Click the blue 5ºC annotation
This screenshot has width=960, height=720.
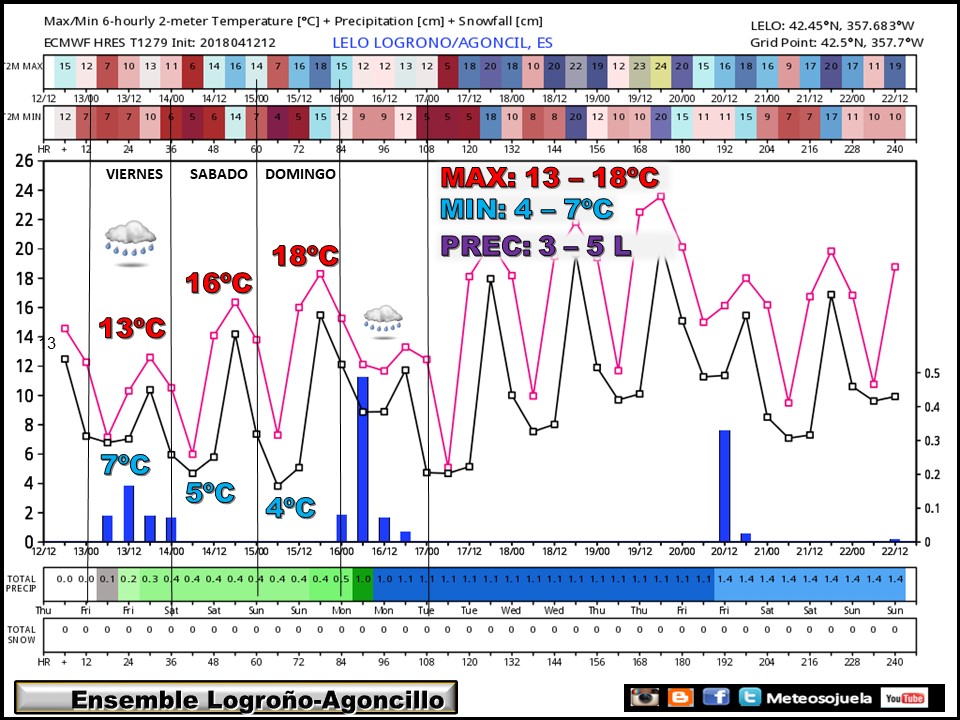(210, 492)
